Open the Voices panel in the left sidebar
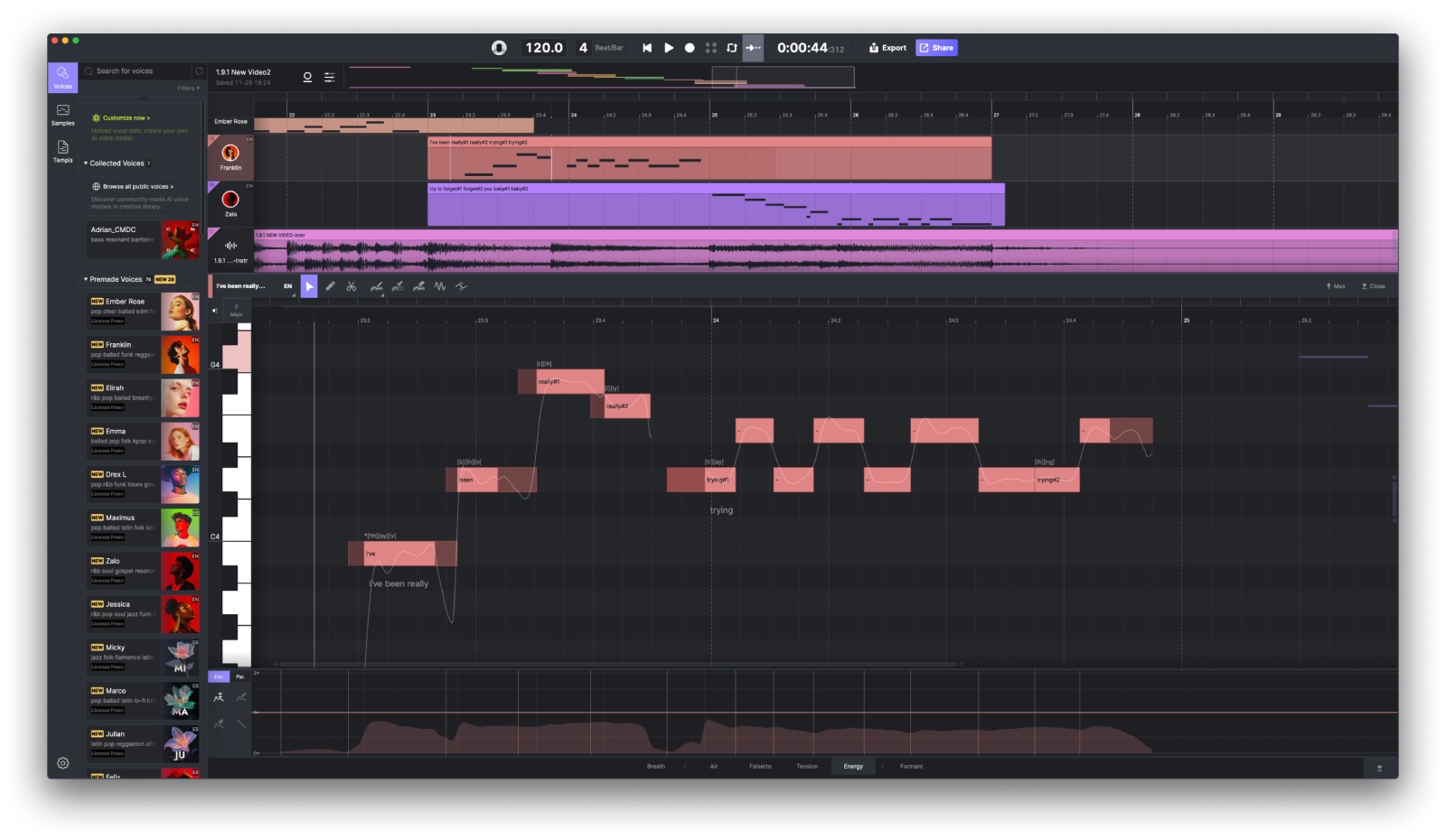The width and height of the screenshot is (1446, 840). (x=62, y=78)
